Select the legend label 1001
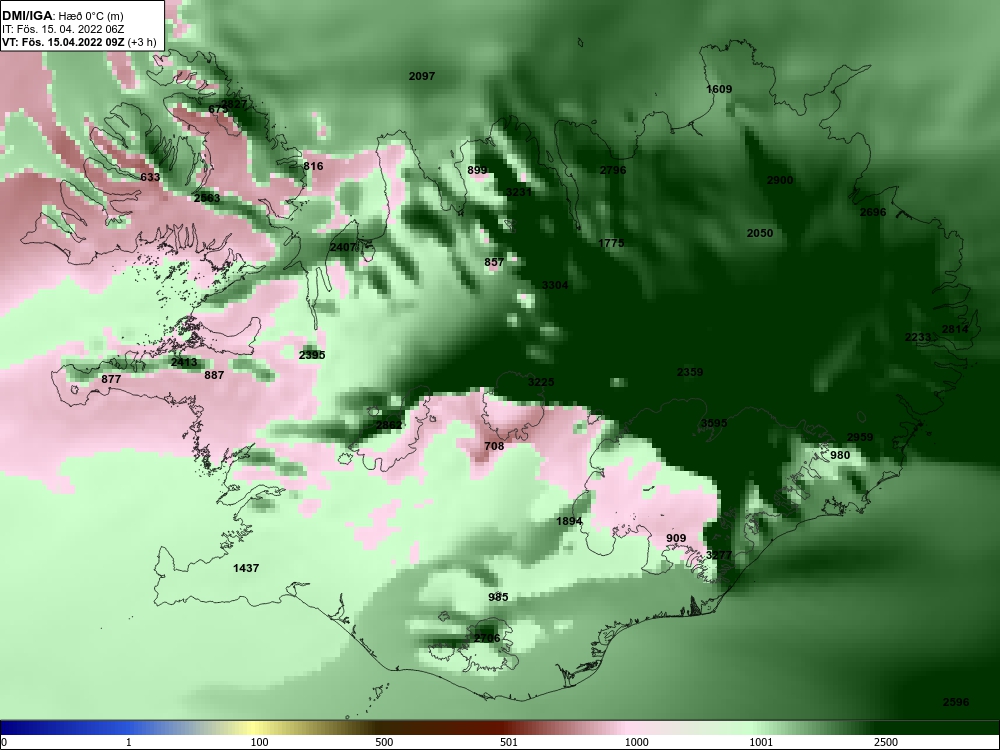The height and width of the screenshot is (750, 1000). coord(761,742)
